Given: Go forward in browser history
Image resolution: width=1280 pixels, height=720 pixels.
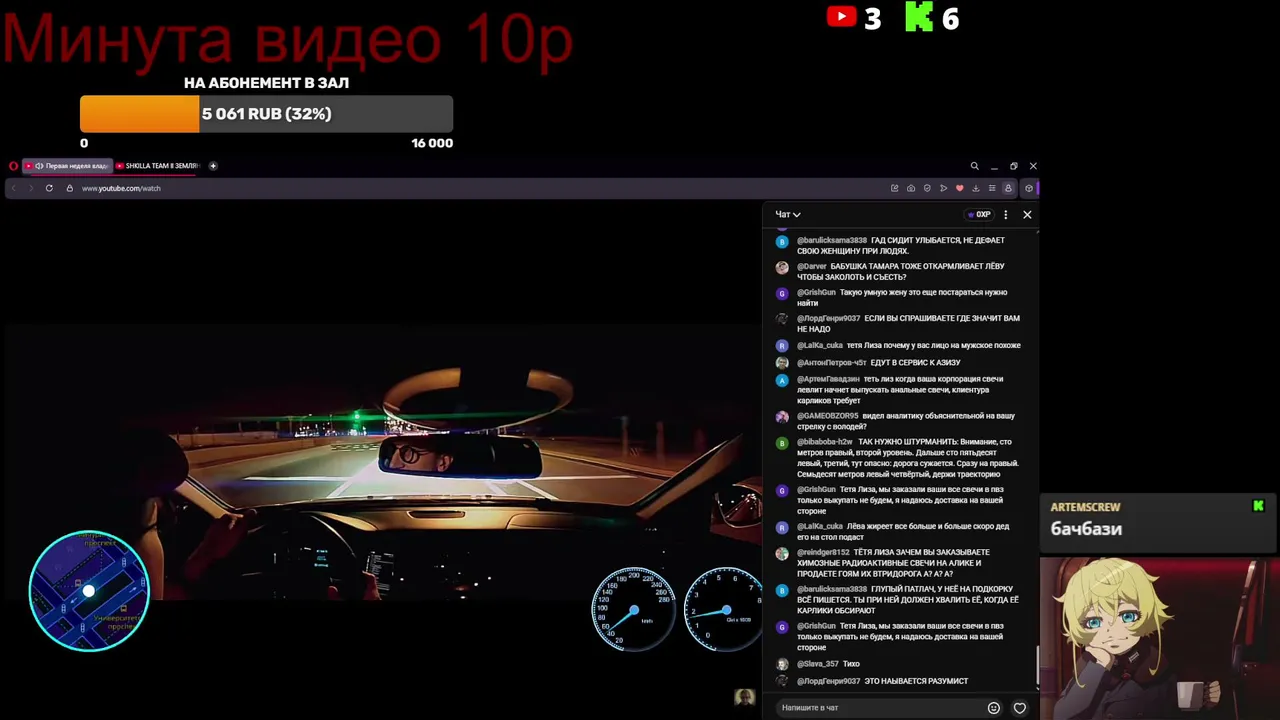Looking at the screenshot, I should [30, 188].
